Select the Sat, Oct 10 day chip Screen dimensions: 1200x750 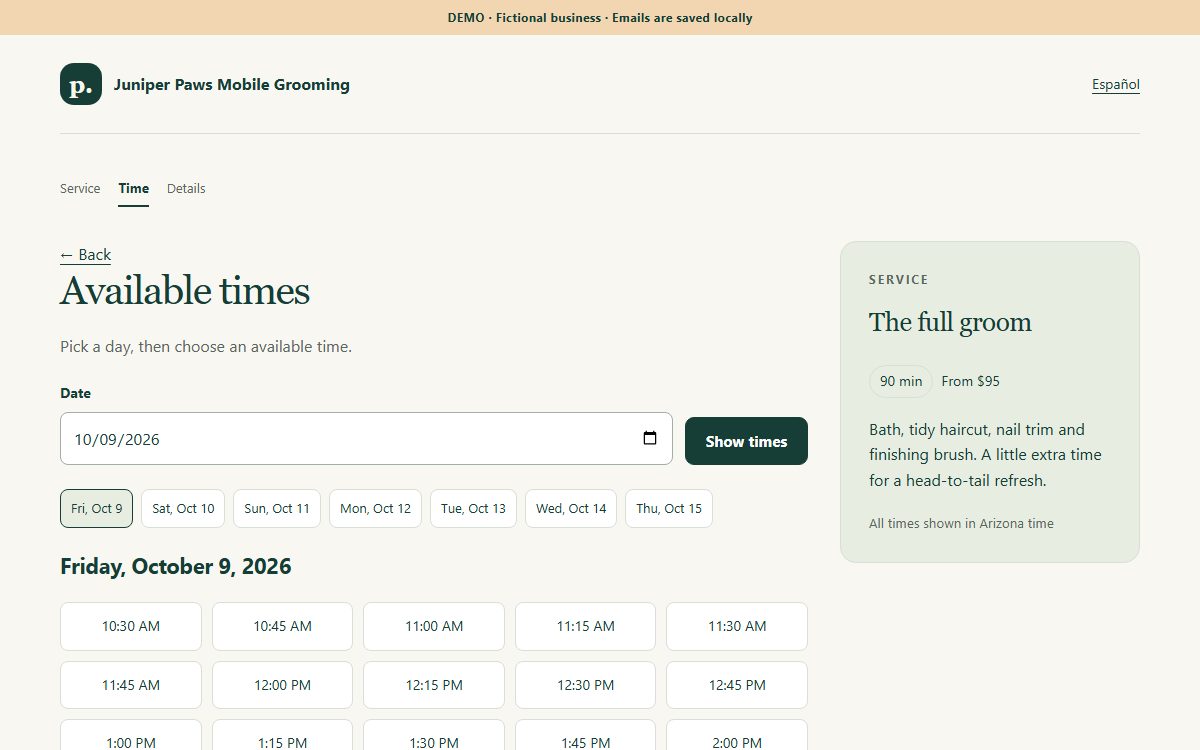[183, 508]
